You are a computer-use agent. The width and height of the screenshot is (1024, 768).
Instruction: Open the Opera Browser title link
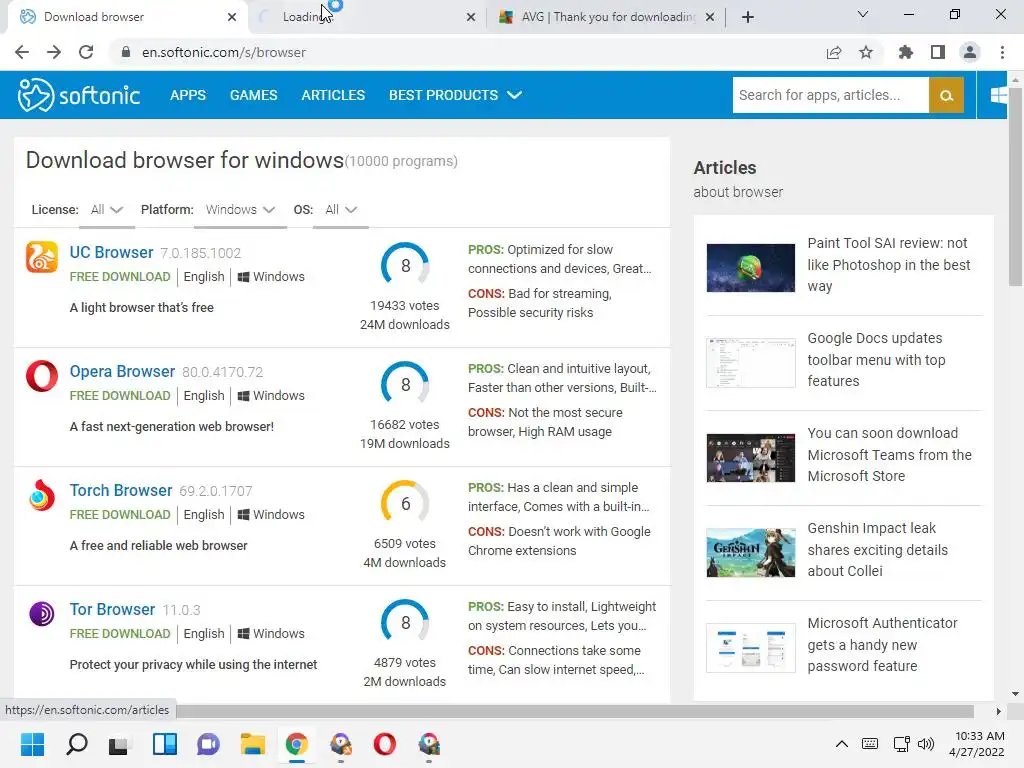[x=122, y=371]
